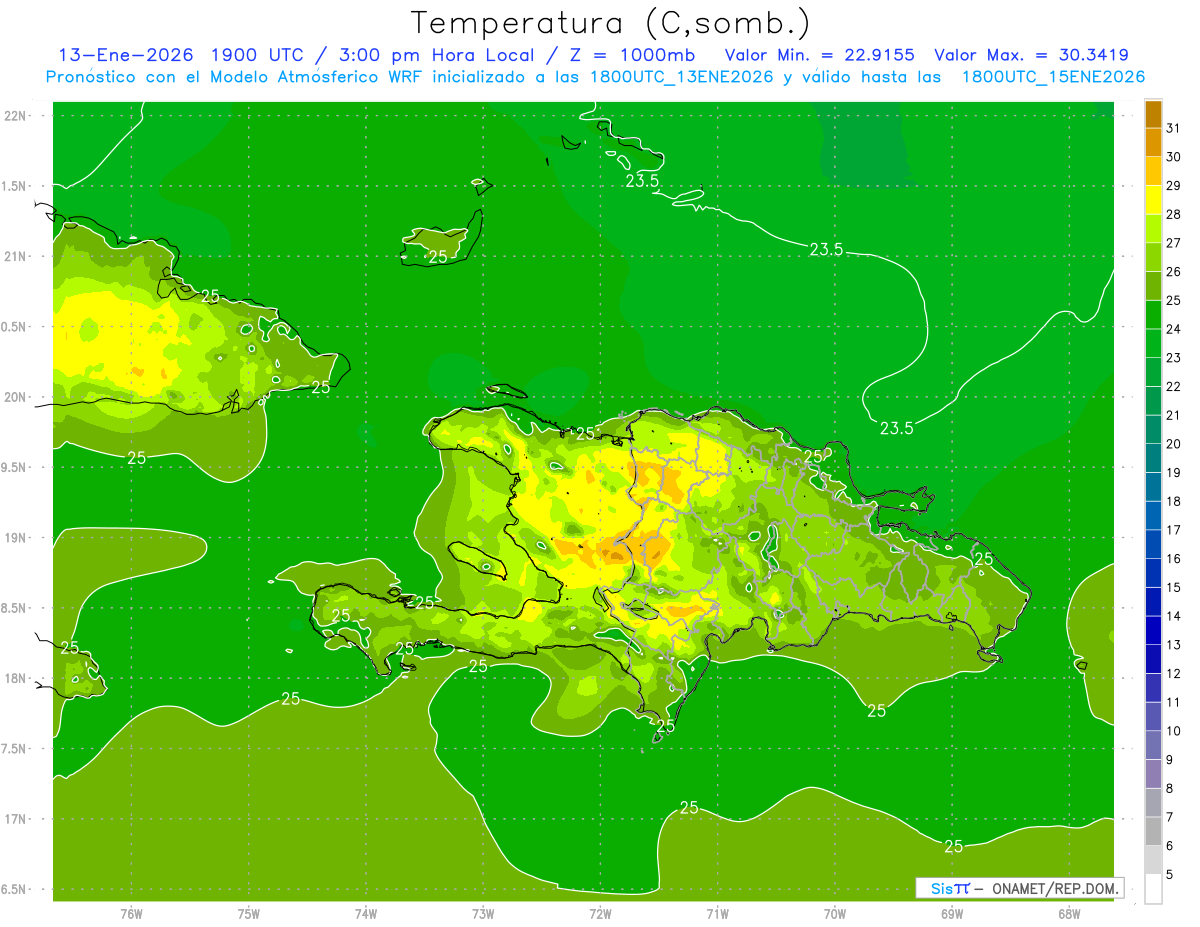Click the '20N' latitude axis label
This screenshot has width=1200, height=927.
pyautogui.click(x=14, y=397)
